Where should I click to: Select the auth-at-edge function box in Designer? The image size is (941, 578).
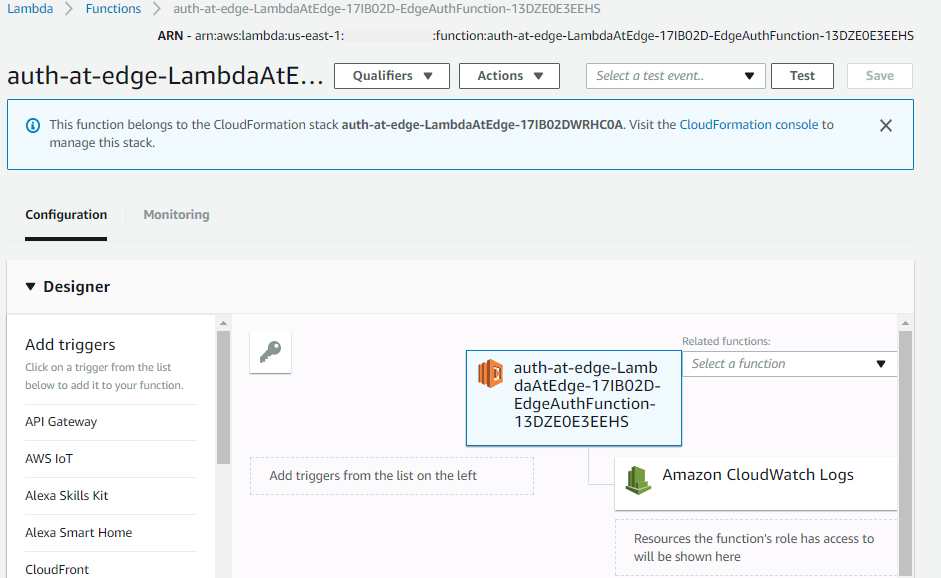point(574,398)
